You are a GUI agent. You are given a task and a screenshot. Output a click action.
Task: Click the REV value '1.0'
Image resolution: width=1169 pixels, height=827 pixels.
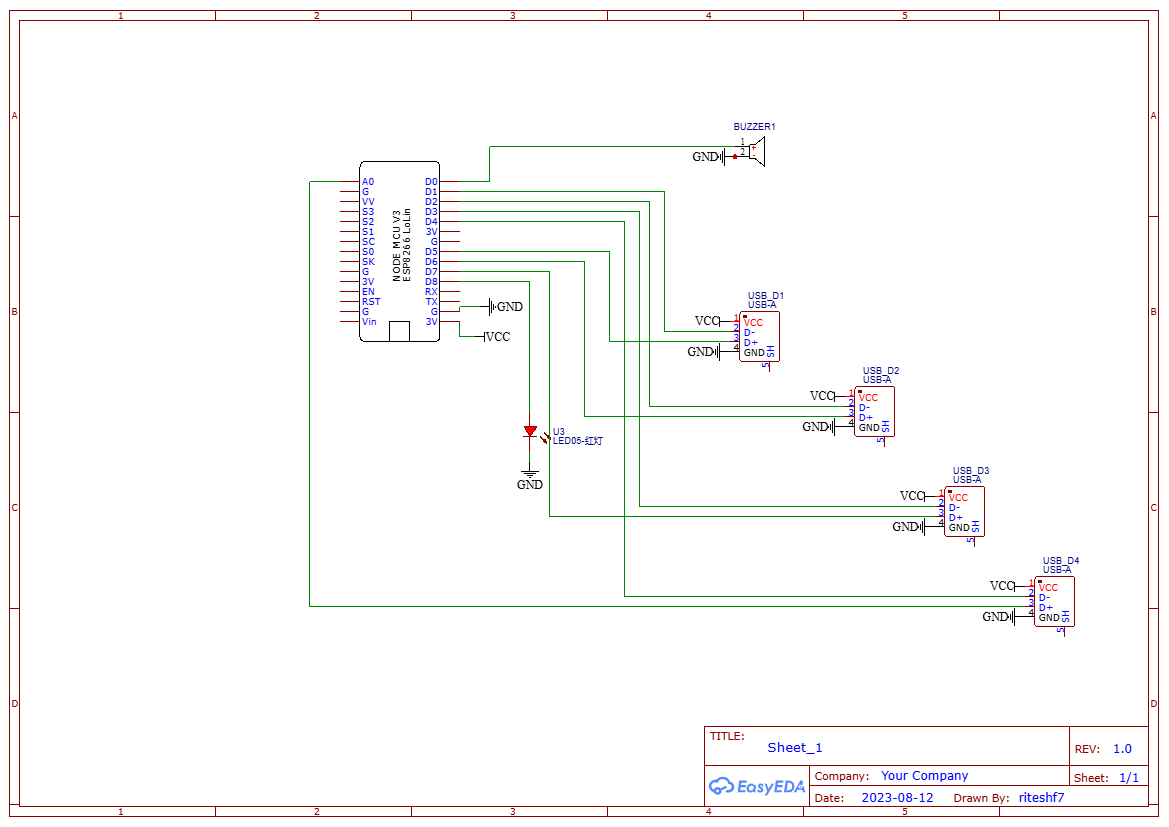click(x=1122, y=749)
